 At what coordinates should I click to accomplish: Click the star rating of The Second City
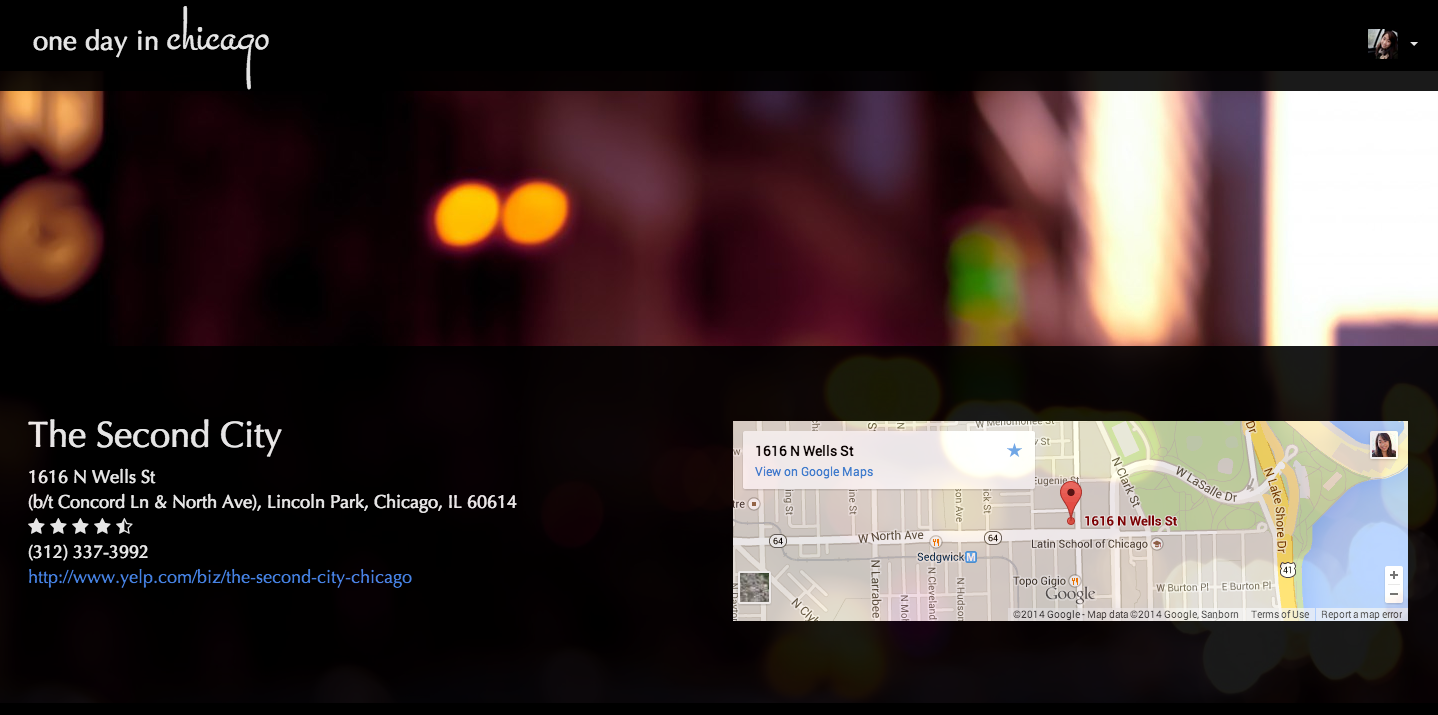[80, 526]
